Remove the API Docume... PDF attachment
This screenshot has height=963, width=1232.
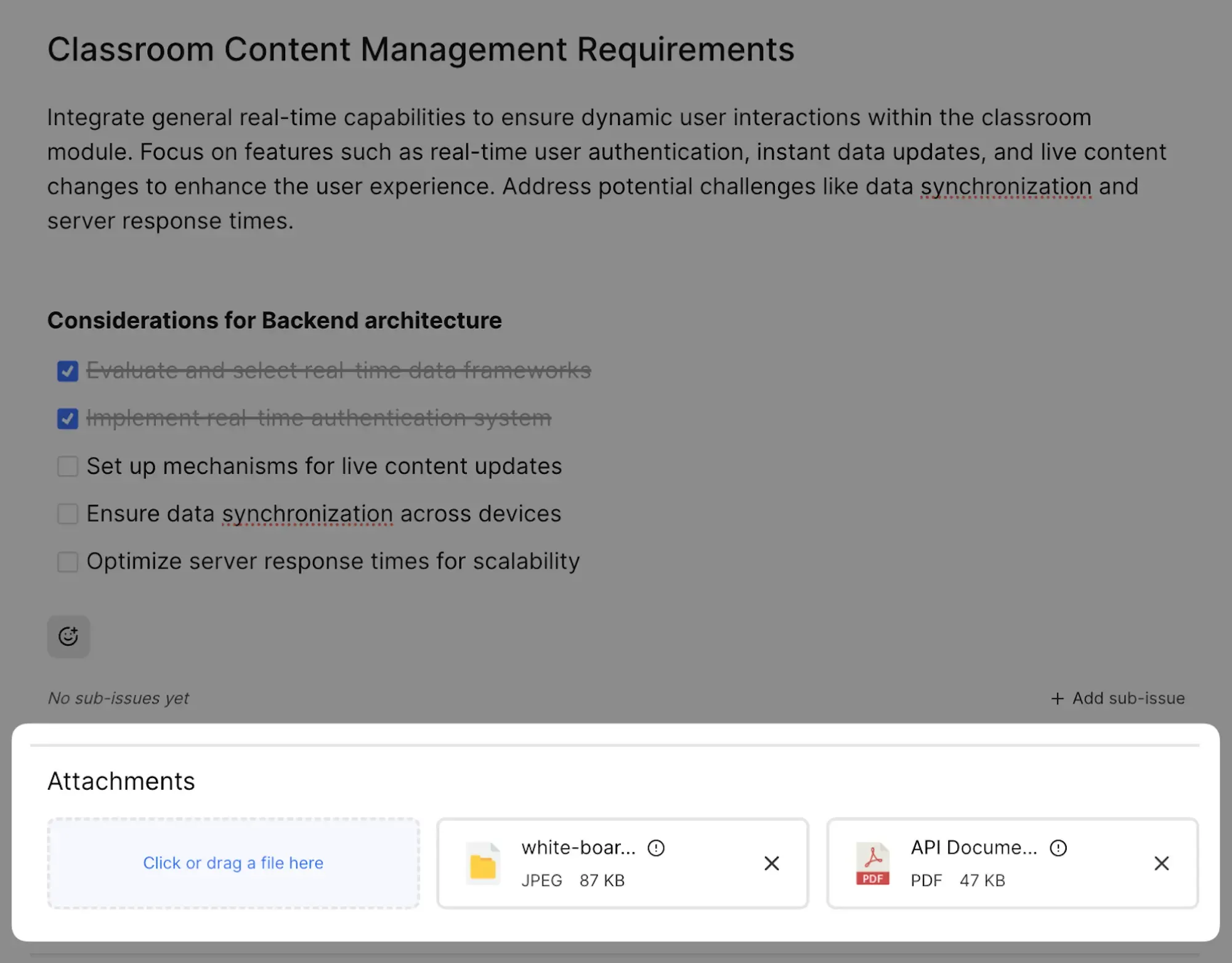pyautogui.click(x=1161, y=863)
